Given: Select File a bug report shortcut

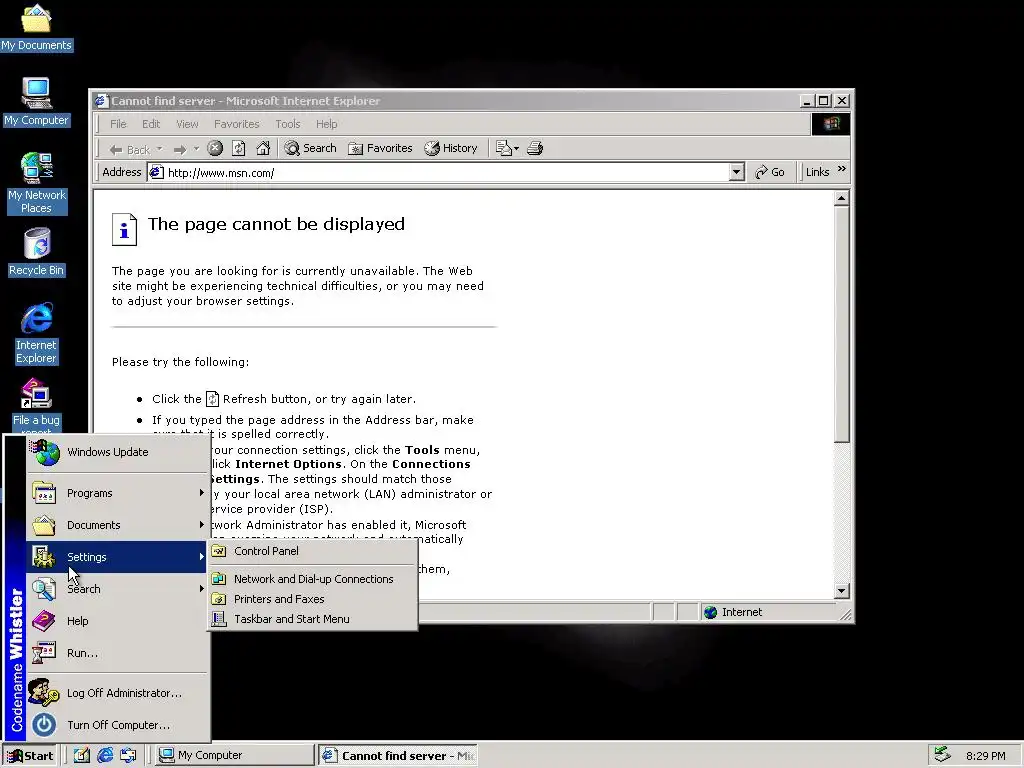Looking at the screenshot, I should tap(36, 405).
